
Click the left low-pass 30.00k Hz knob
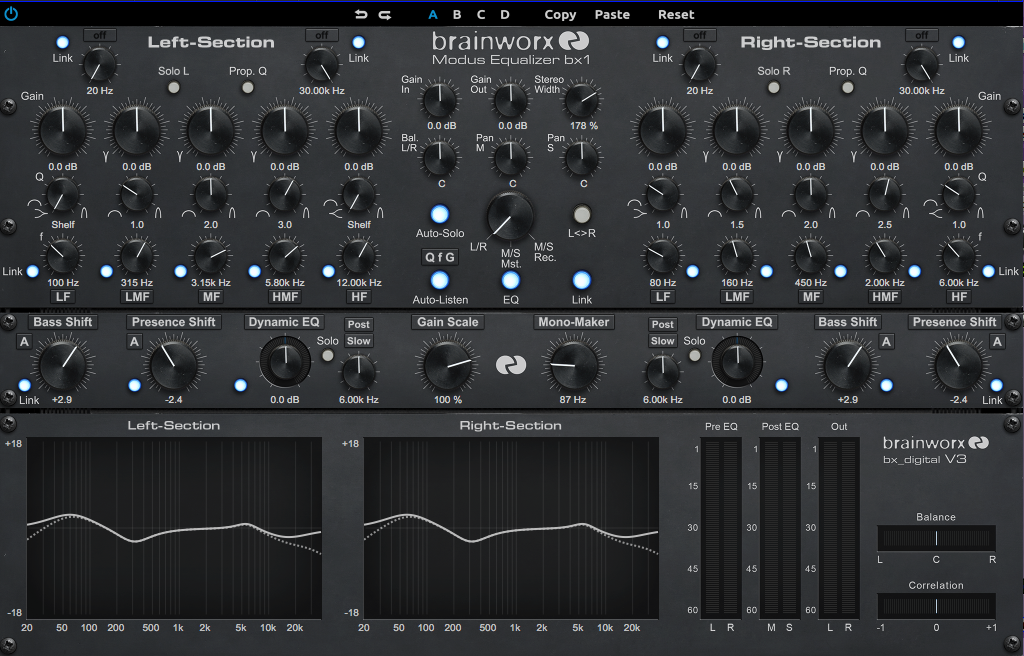(x=322, y=66)
